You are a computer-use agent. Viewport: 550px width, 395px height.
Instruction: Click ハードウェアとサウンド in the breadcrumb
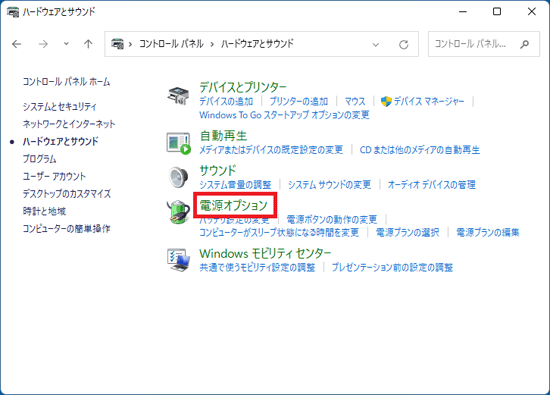pyautogui.click(x=257, y=44)
